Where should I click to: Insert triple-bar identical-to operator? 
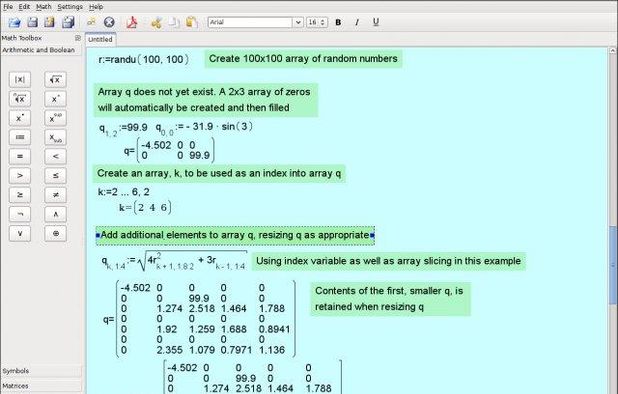coord(20,138)
